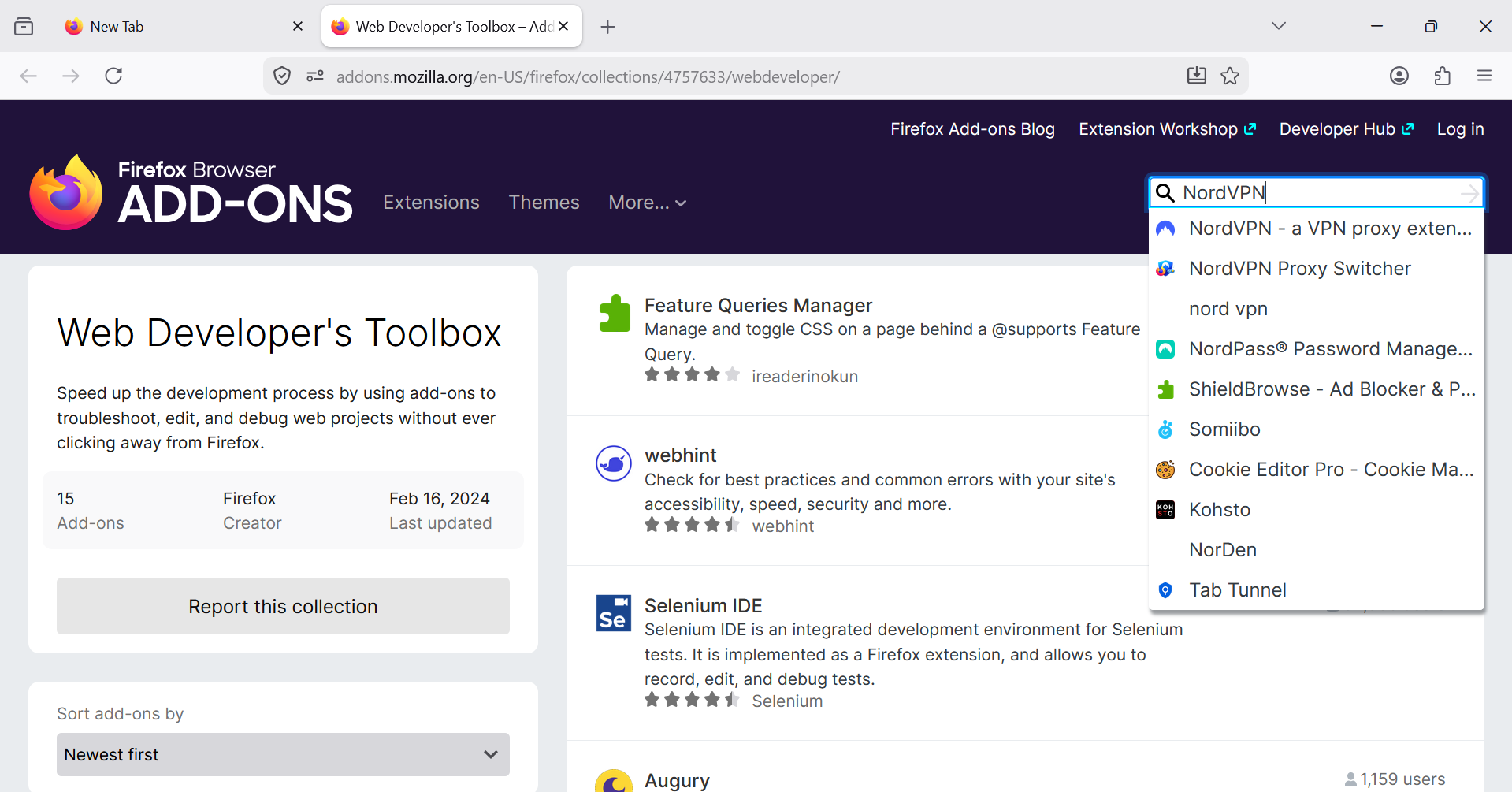Click the NordVPN search input field
Screen dimensions: 1512x792
click(1317, 193)
